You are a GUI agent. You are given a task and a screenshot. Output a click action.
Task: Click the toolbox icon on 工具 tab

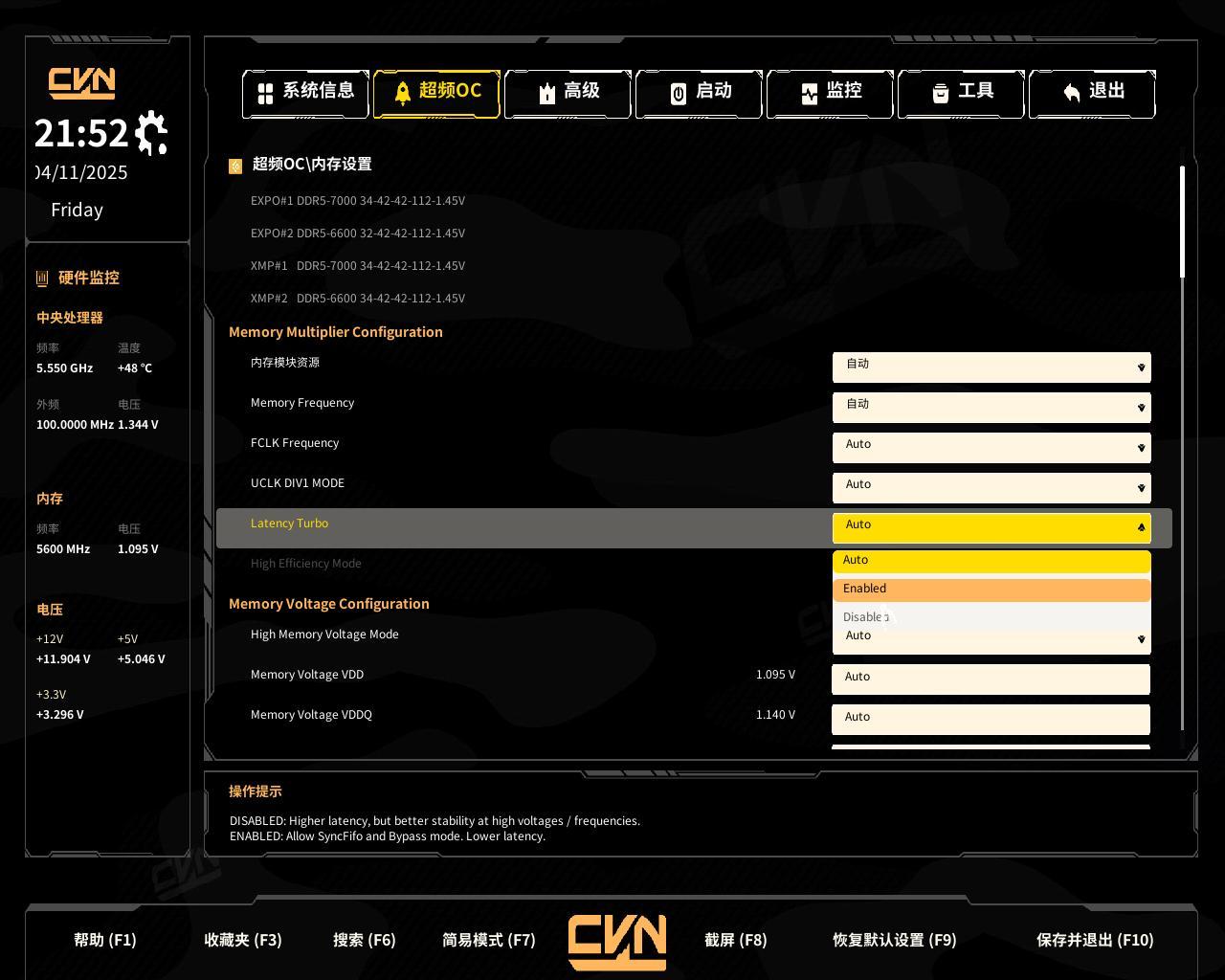[941, 93]
